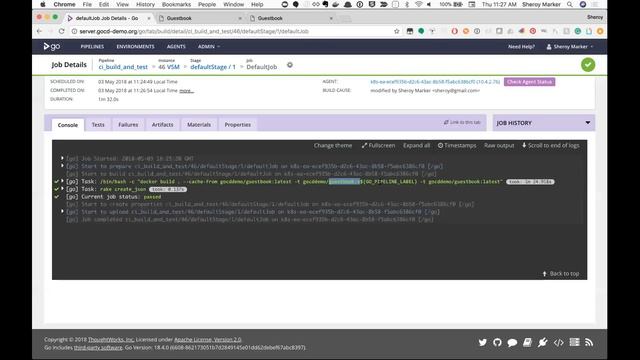640x360 pixels.
Task: Open the Chrome History menu
Action: pos(145,4)
